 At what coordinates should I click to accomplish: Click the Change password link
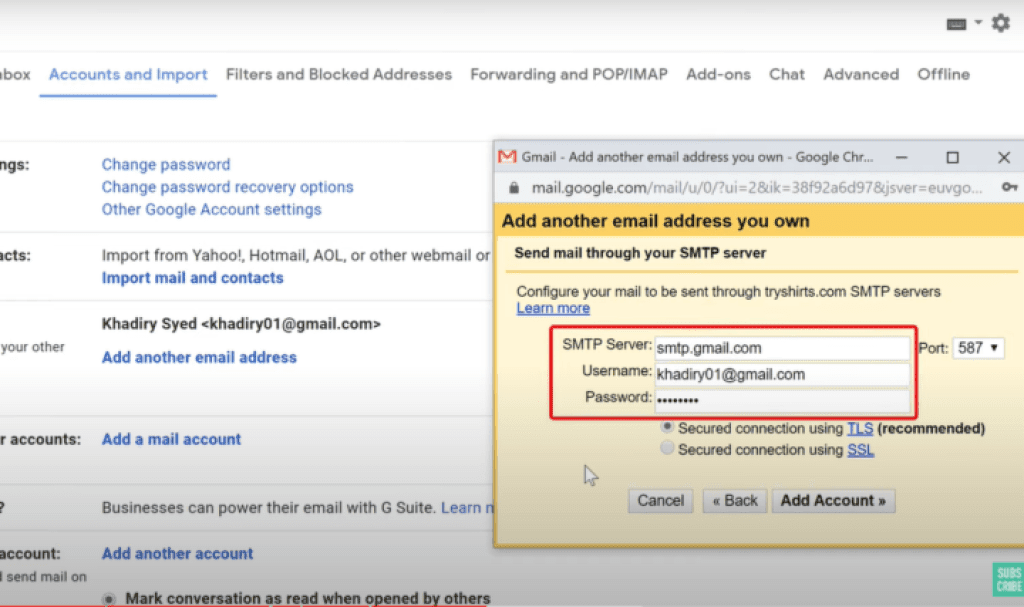[x=165, y=164]
